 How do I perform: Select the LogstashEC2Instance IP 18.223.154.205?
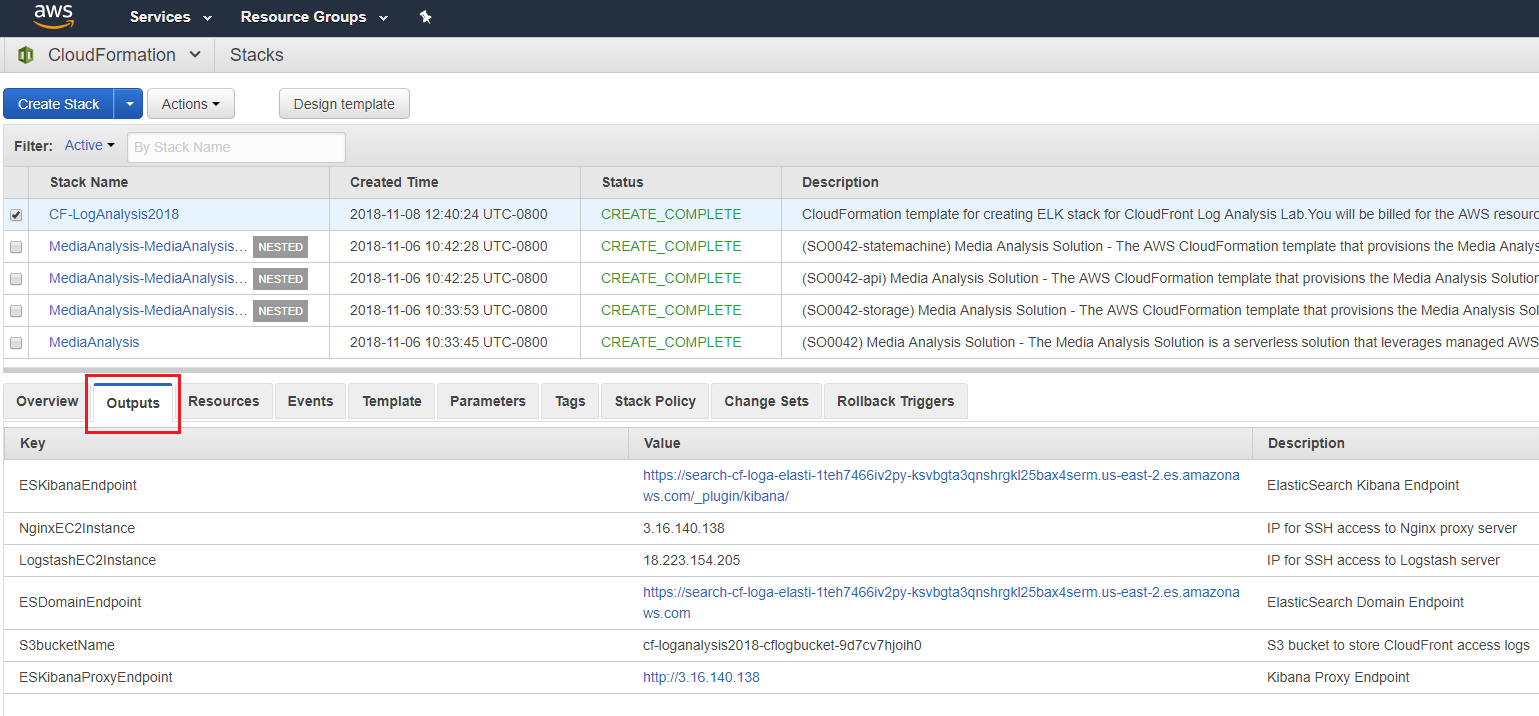point(692,560)
